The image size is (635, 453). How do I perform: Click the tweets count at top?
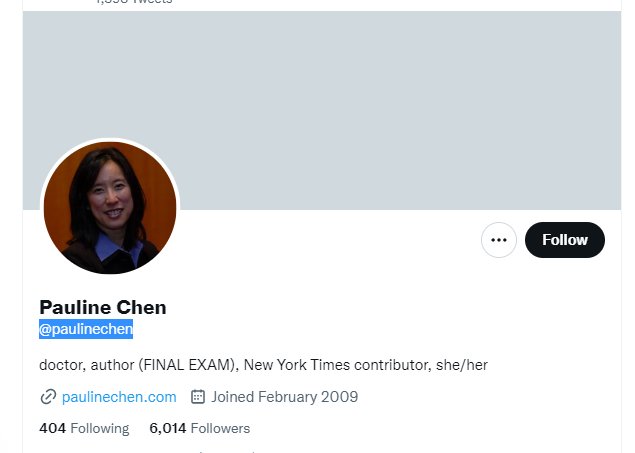[134, 2]
